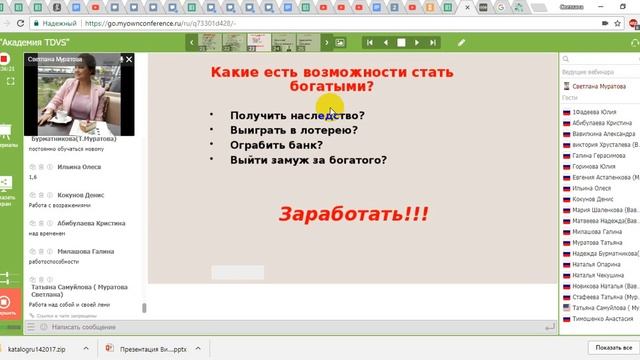The width and height of the screenshot is (640, 360).
Task: Open dropdown for katalogru142017.zip download
Action: click(x=86, y=349)
